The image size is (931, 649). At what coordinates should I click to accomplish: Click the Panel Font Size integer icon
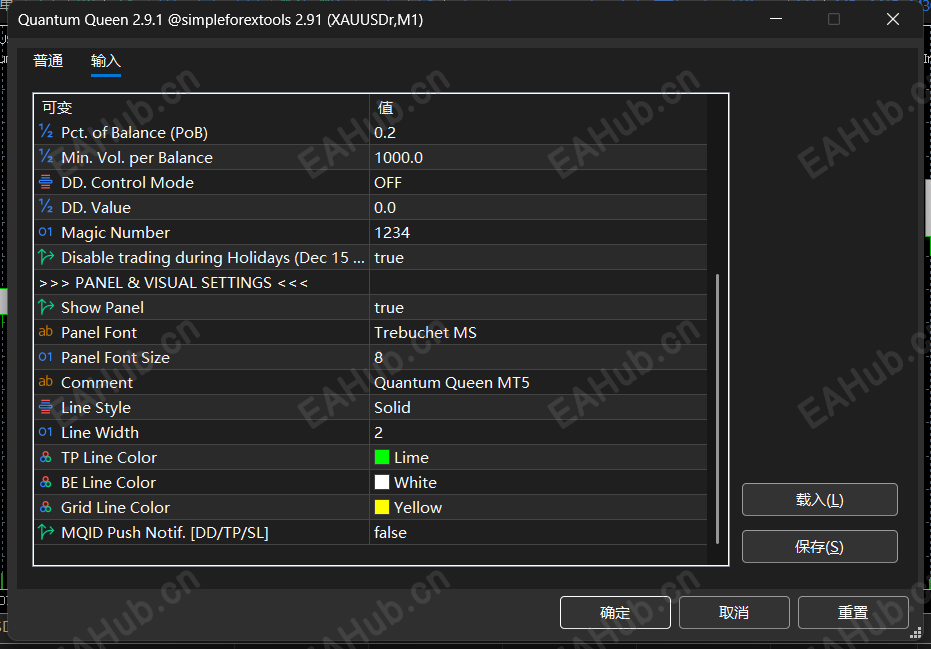[46, 357]
